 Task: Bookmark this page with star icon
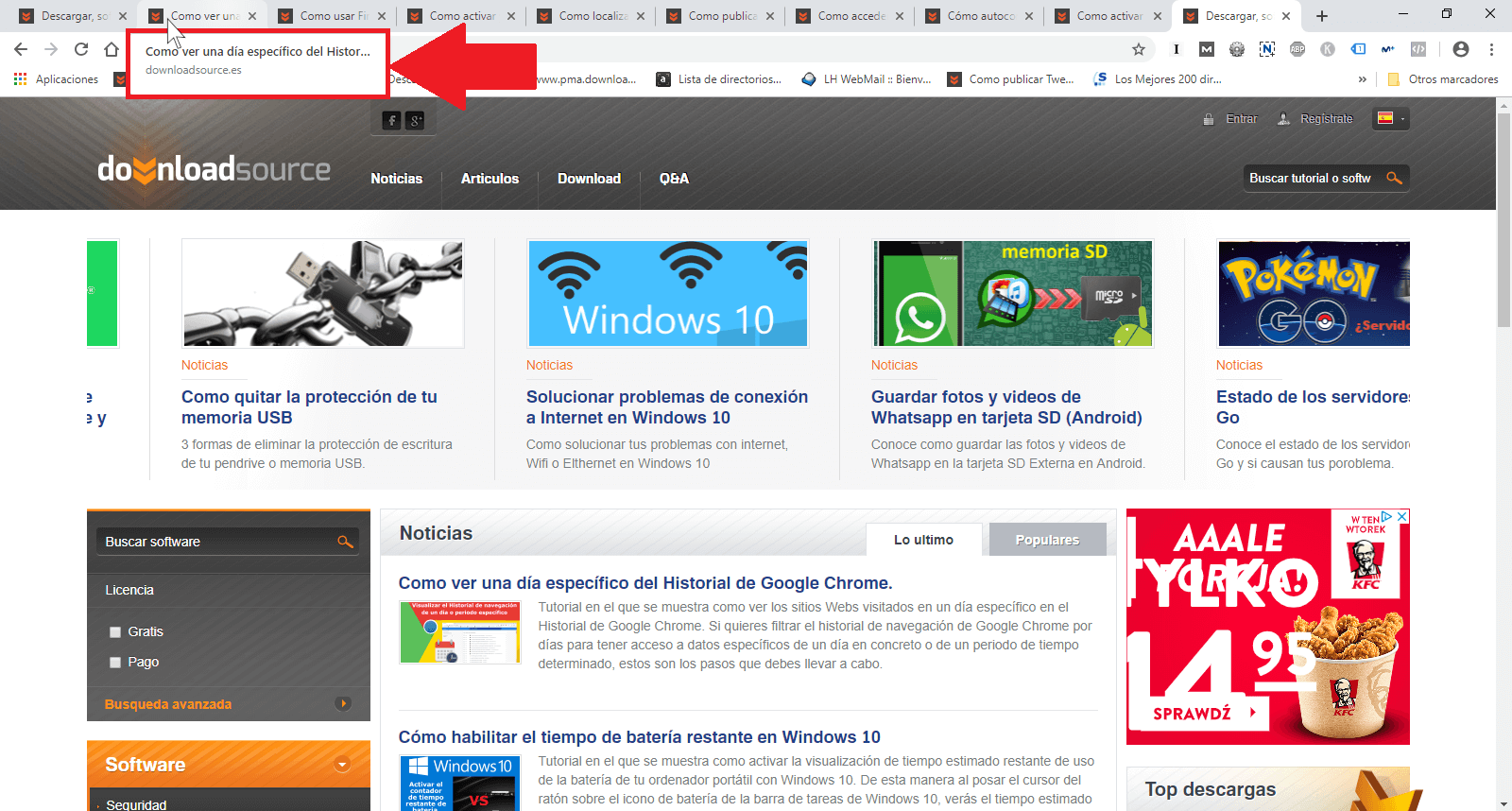tap(1139, 49)
